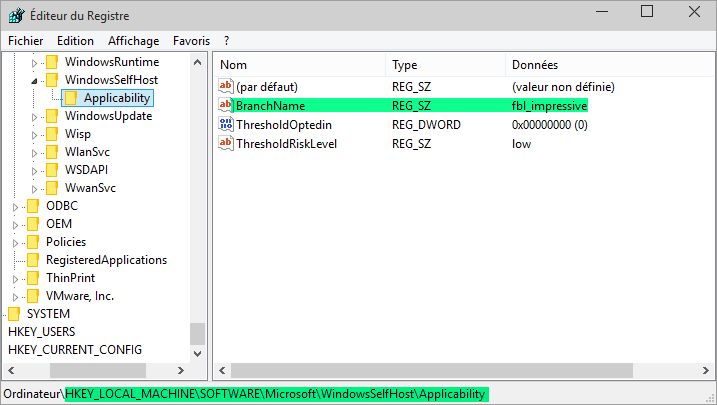Click the WindowsUpdate folder icon
This screenshot has width=717, height=405.
[x=52, y=116]
